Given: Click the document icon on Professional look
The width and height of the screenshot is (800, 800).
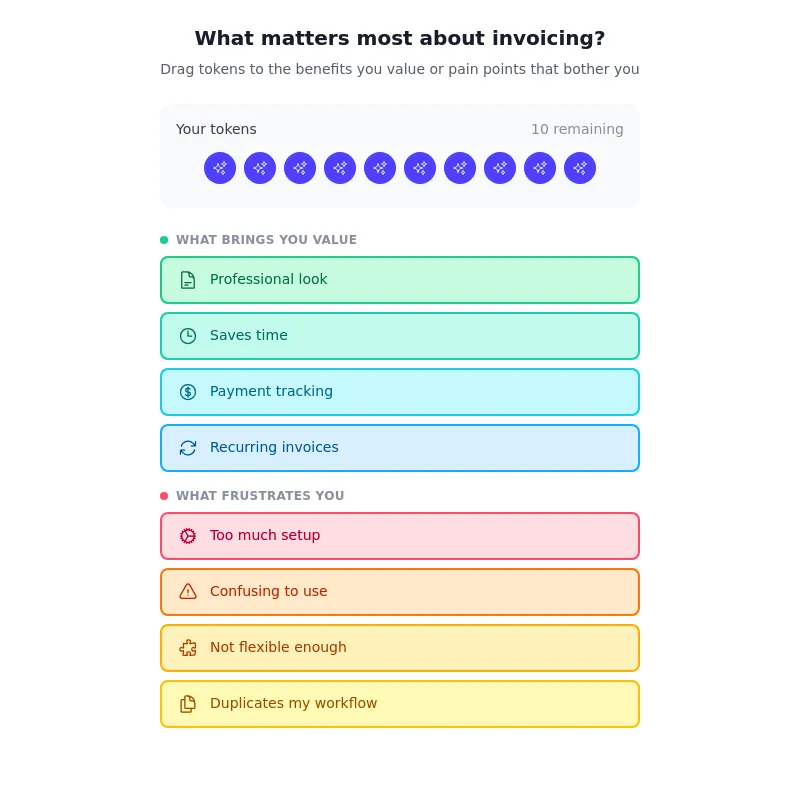Looking at the screenshot, I should point(188,279).
